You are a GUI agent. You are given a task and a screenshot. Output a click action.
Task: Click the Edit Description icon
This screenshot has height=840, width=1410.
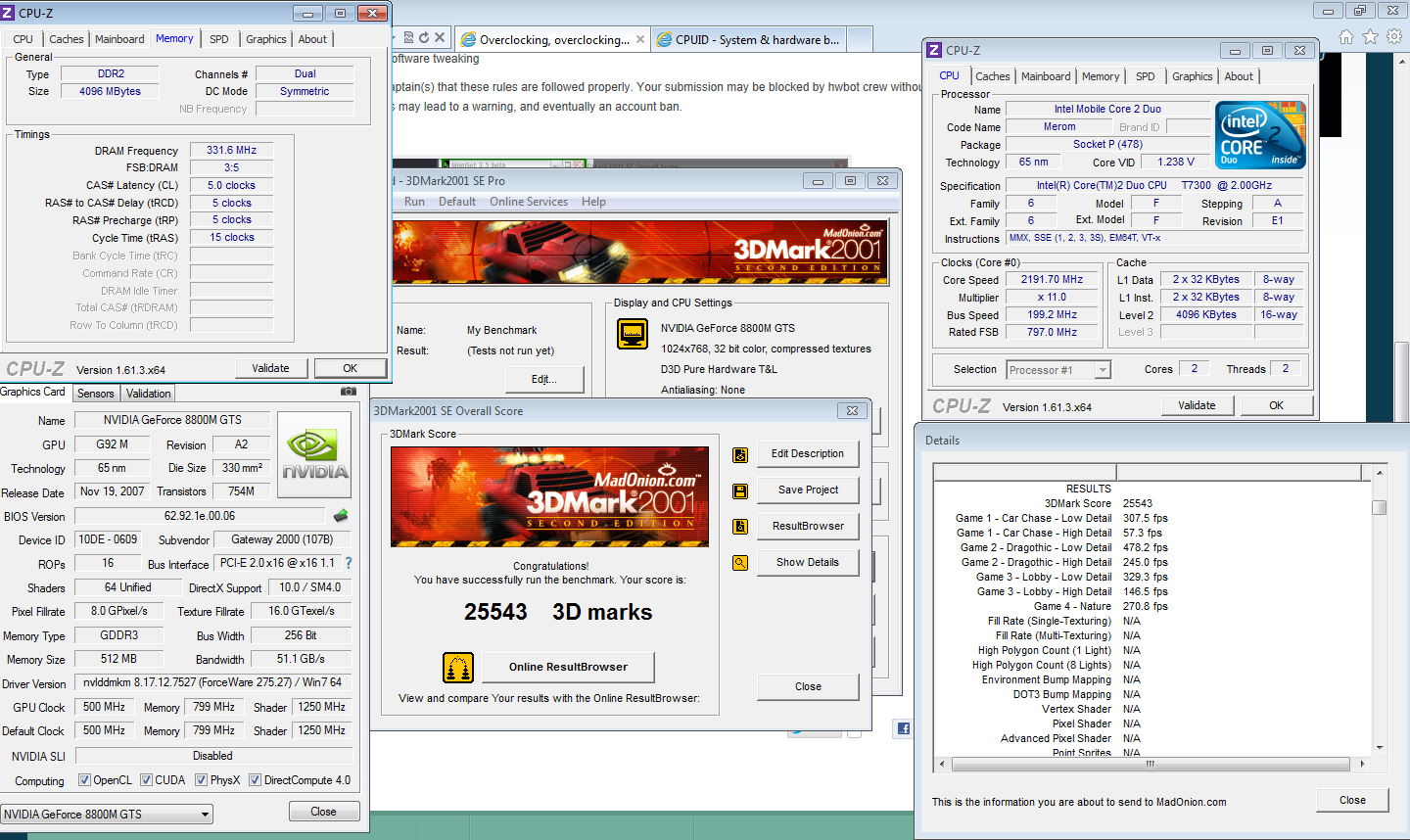coord(740,454)
